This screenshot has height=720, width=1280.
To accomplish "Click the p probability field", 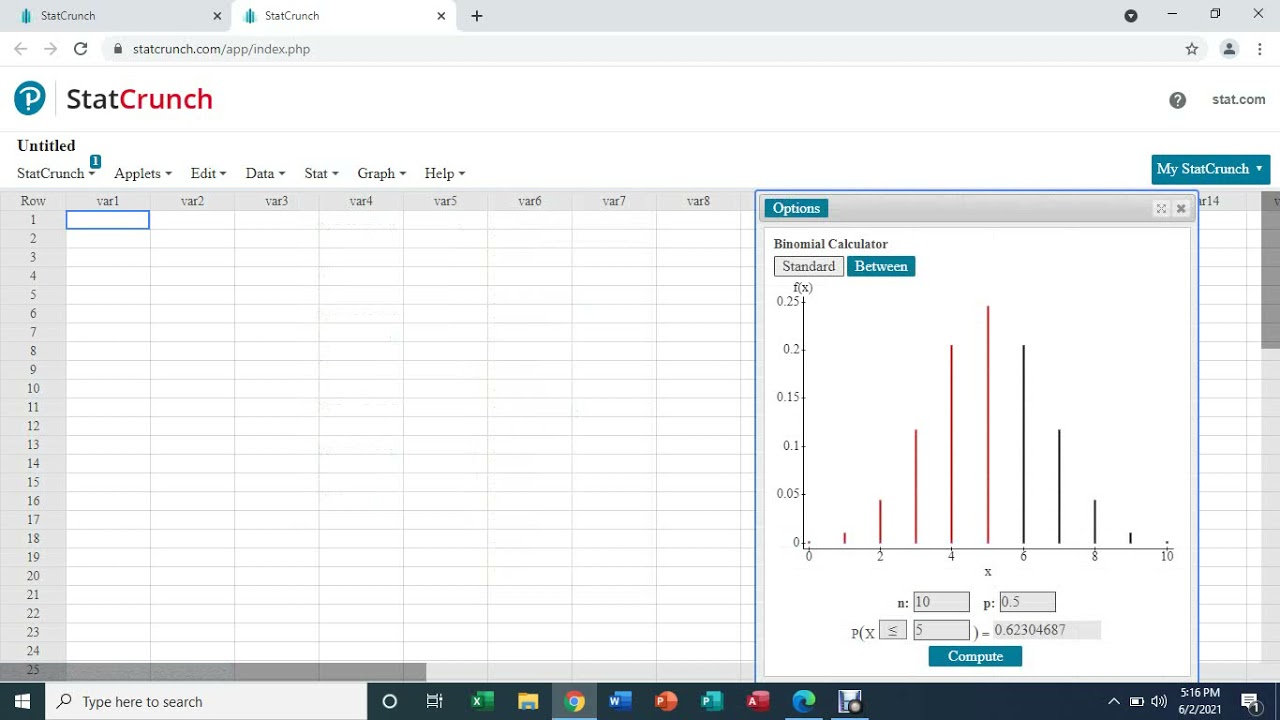I will tap(1027, 602).
